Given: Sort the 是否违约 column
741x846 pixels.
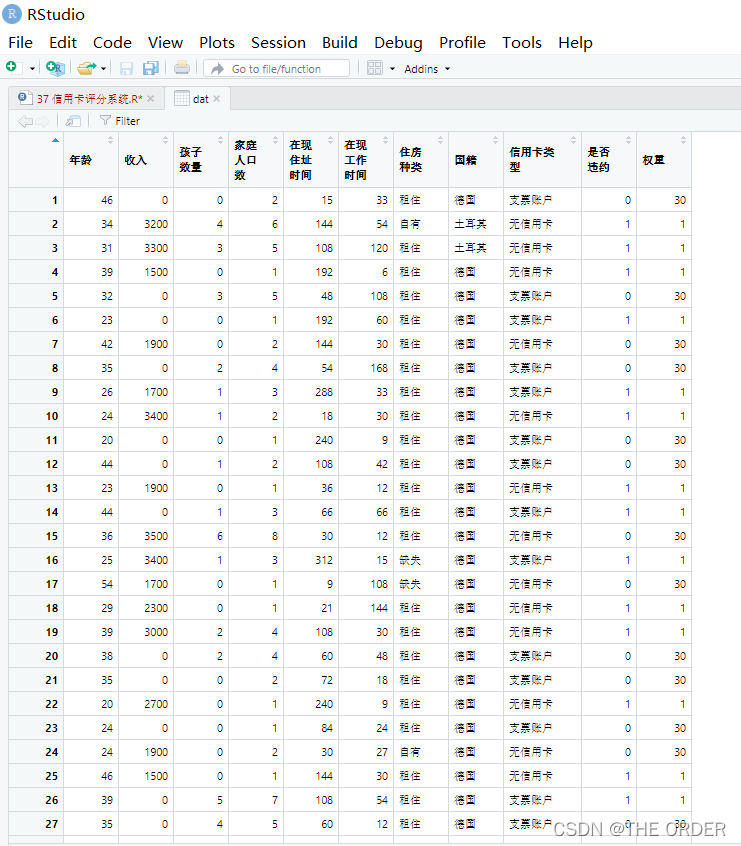Looking at the screenshot, I should click(x=628, y=140).
